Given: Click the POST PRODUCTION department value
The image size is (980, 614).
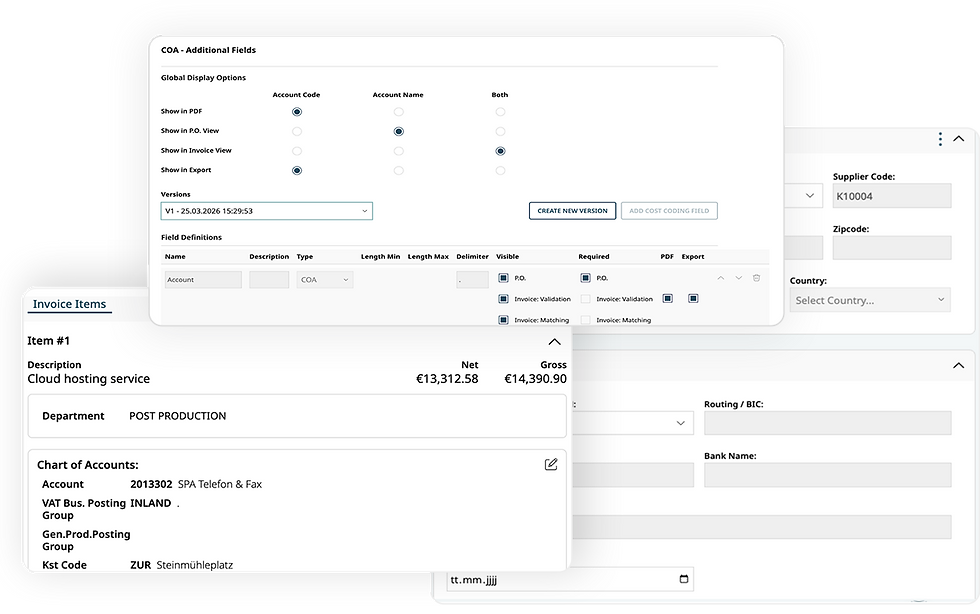Looking at the screenshot, I should pos(178,416).
